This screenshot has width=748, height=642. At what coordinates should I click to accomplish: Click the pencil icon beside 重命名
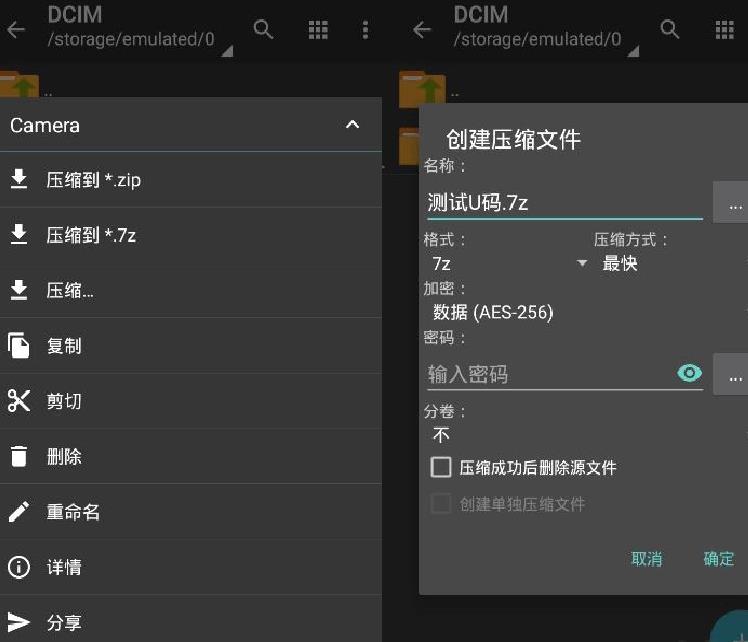click(19, 511)
